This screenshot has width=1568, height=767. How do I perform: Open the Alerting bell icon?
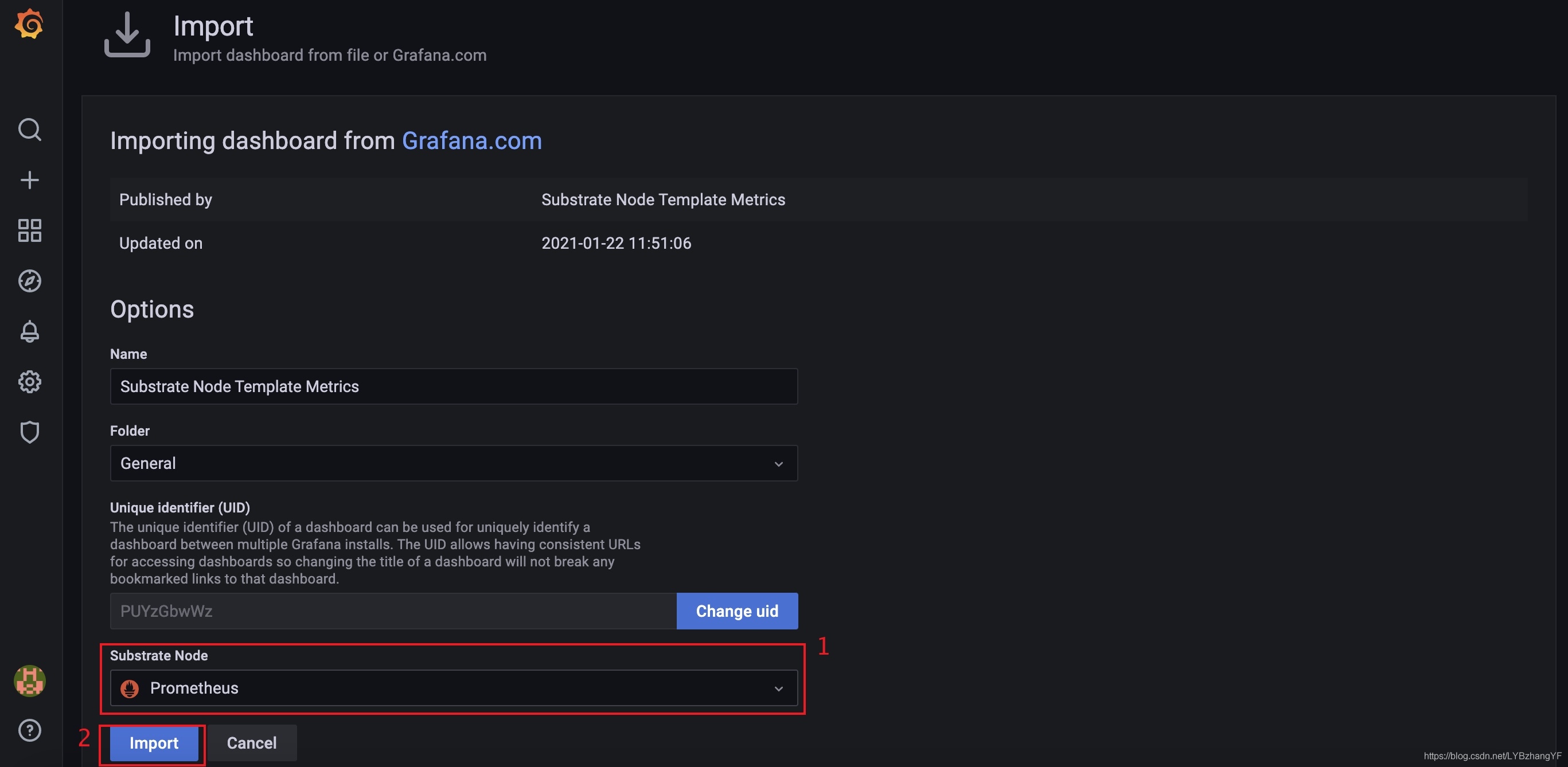coord(29,331)
